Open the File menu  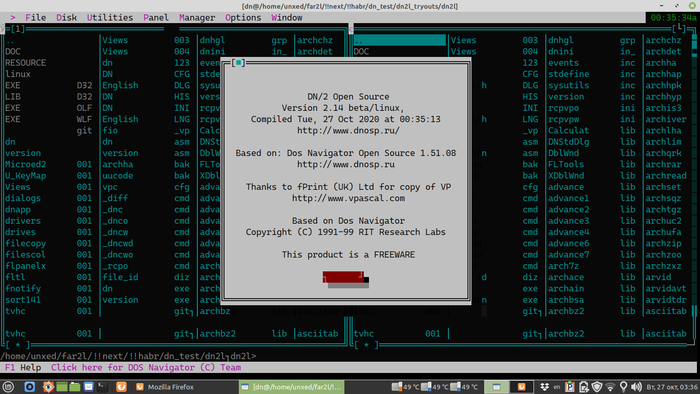click(x=35, y=17)
